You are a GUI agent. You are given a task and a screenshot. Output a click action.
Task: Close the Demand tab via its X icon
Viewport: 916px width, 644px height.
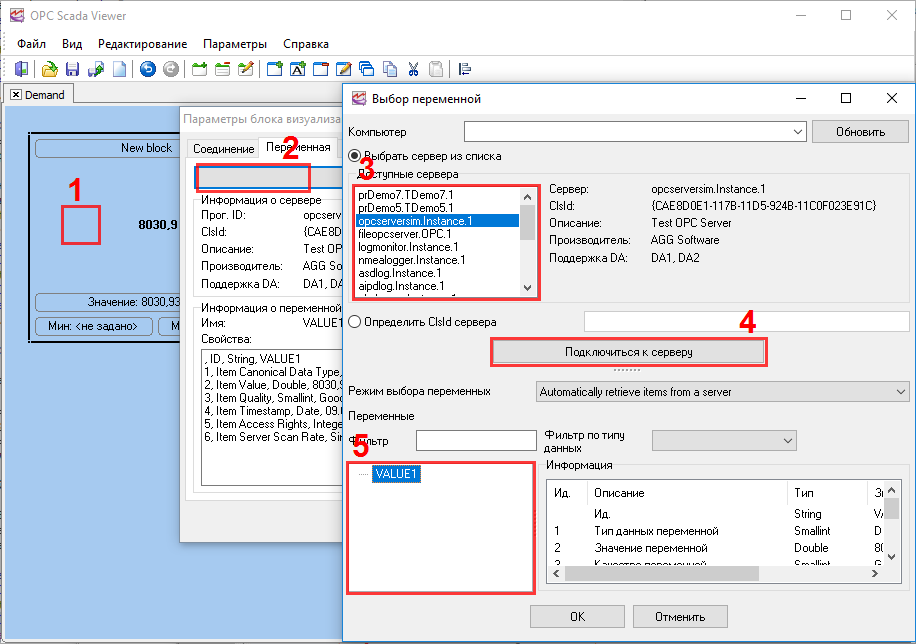point(16,95)
